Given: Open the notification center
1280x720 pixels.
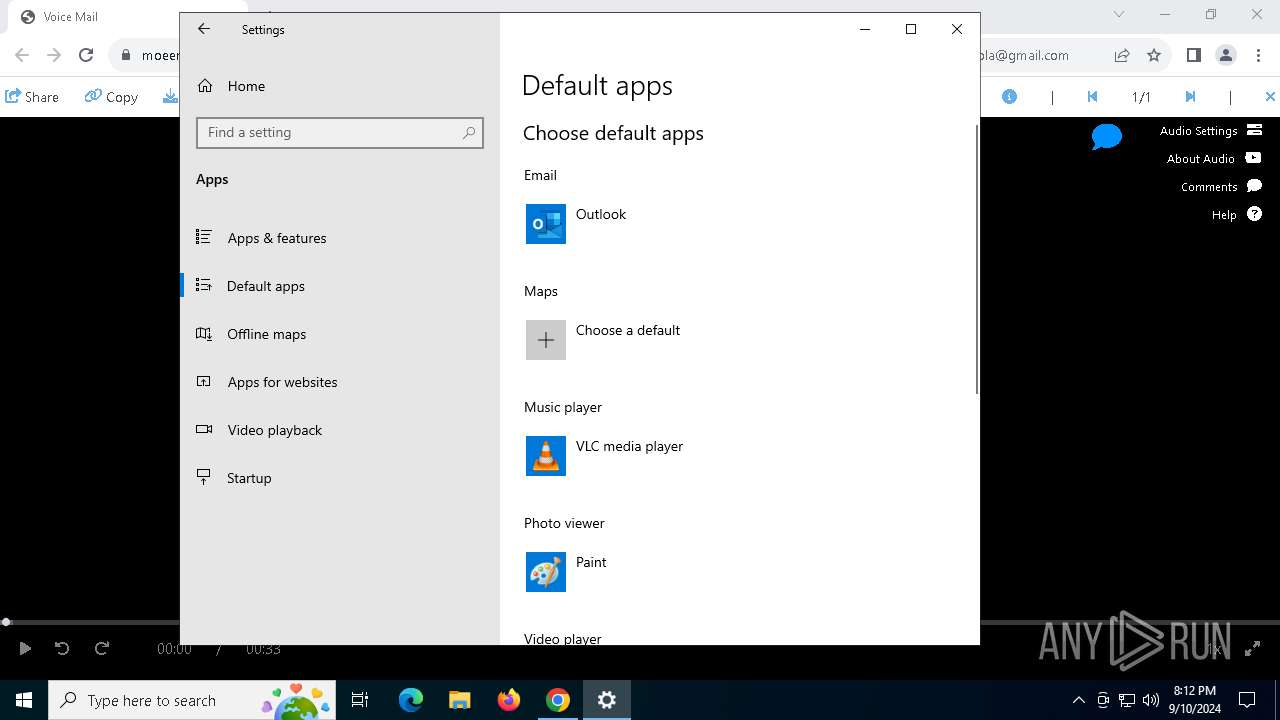Looking at the screenshot, I should coord(1248,700).
